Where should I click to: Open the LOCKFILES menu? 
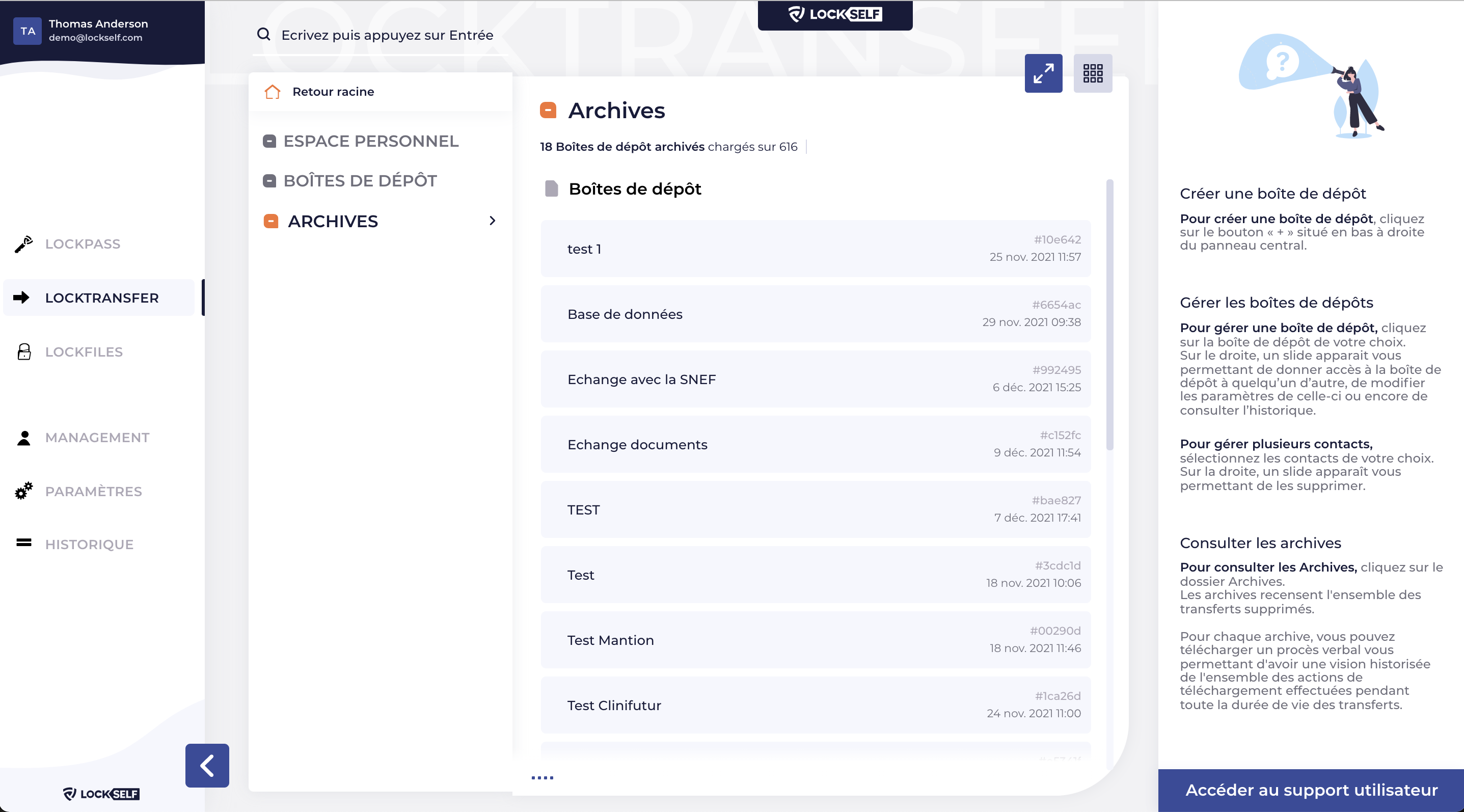click(x=84, y=351)
